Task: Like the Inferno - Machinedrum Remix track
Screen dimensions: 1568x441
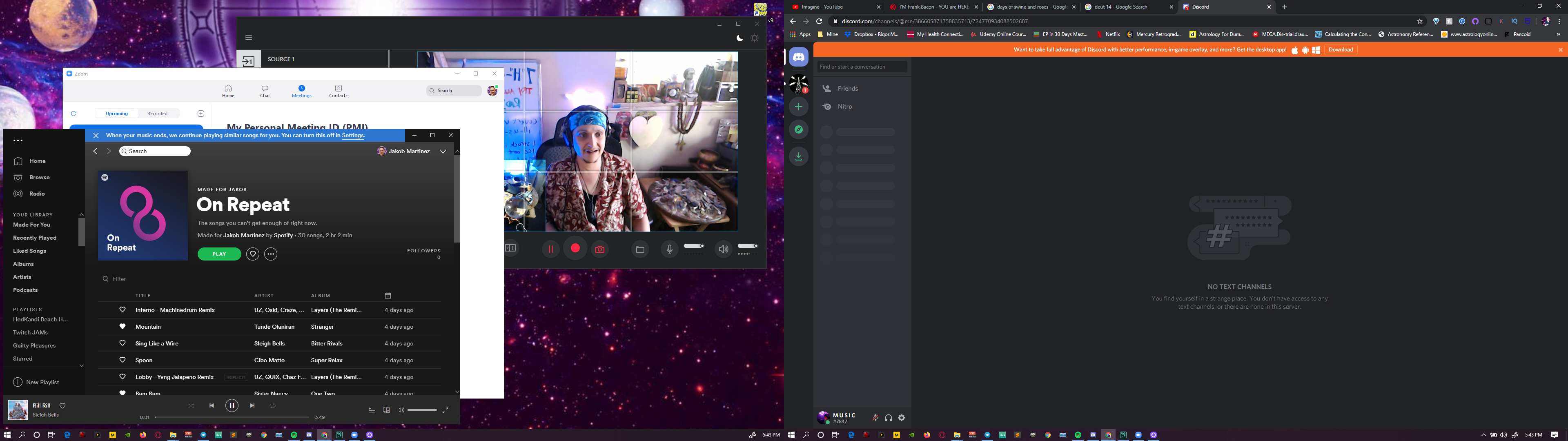Action: tap(122, 310)
